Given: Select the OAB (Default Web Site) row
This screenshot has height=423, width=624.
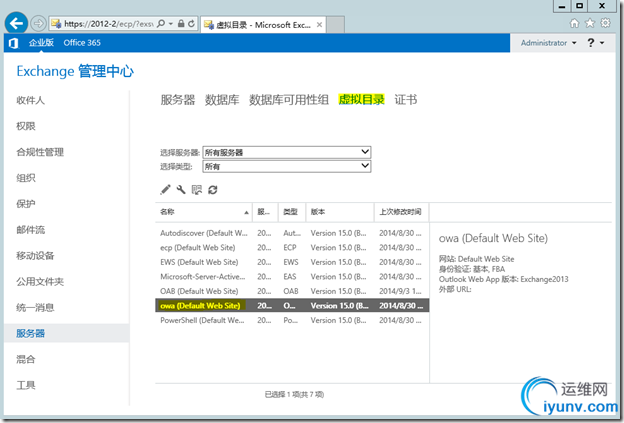Looking at the screenshot, I should click(x=292, y=291).
